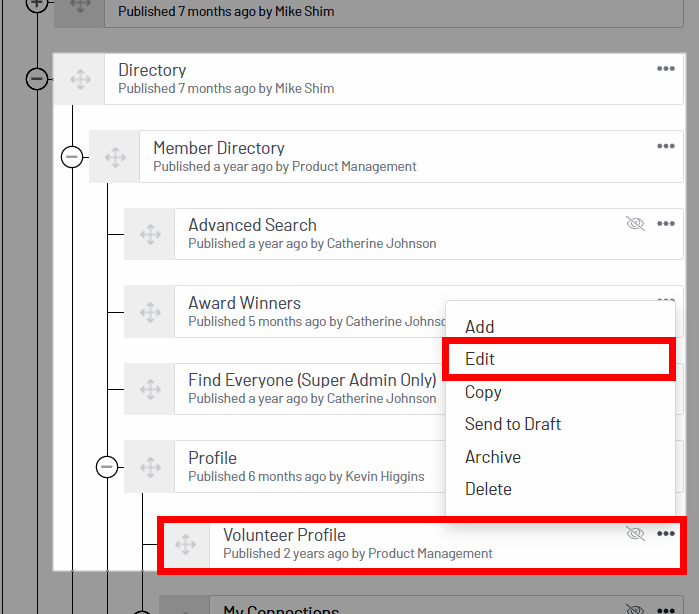Click the Member Directory move handle icon

tap(115, 157)
